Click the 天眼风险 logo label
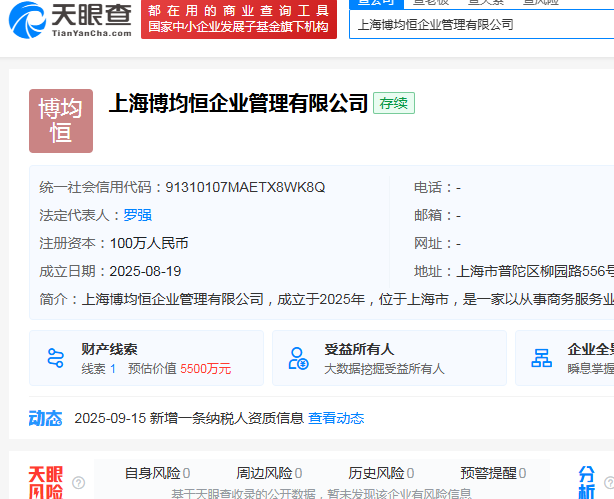This screenshot has height=499, width=614. 45,482
